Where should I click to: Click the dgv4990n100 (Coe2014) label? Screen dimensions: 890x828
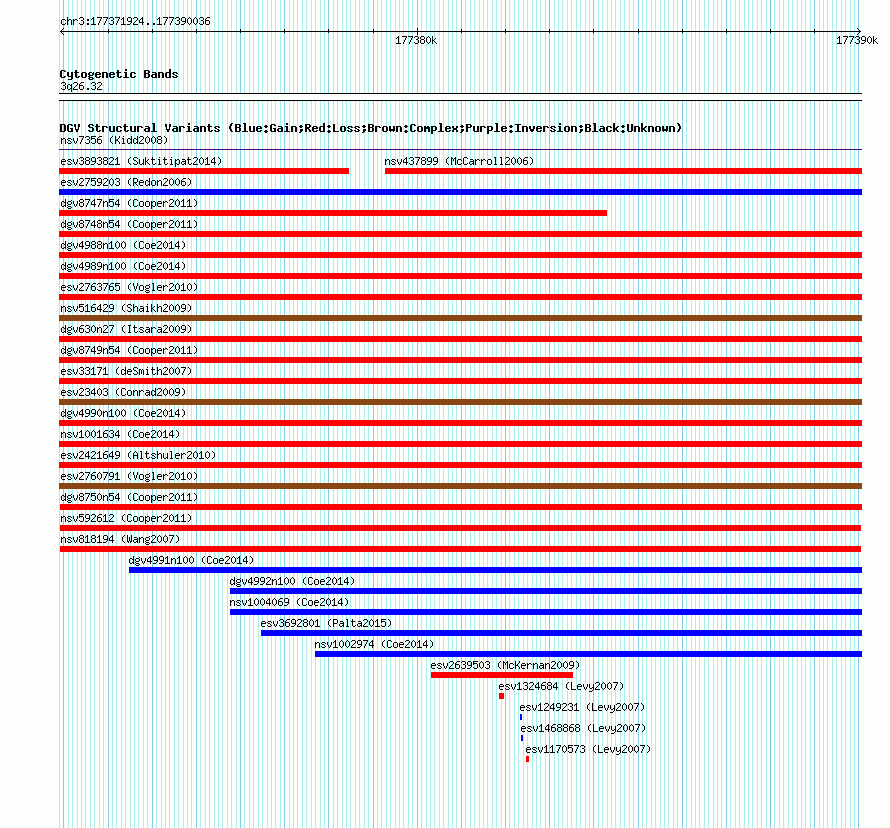click(x=123, y=413)
